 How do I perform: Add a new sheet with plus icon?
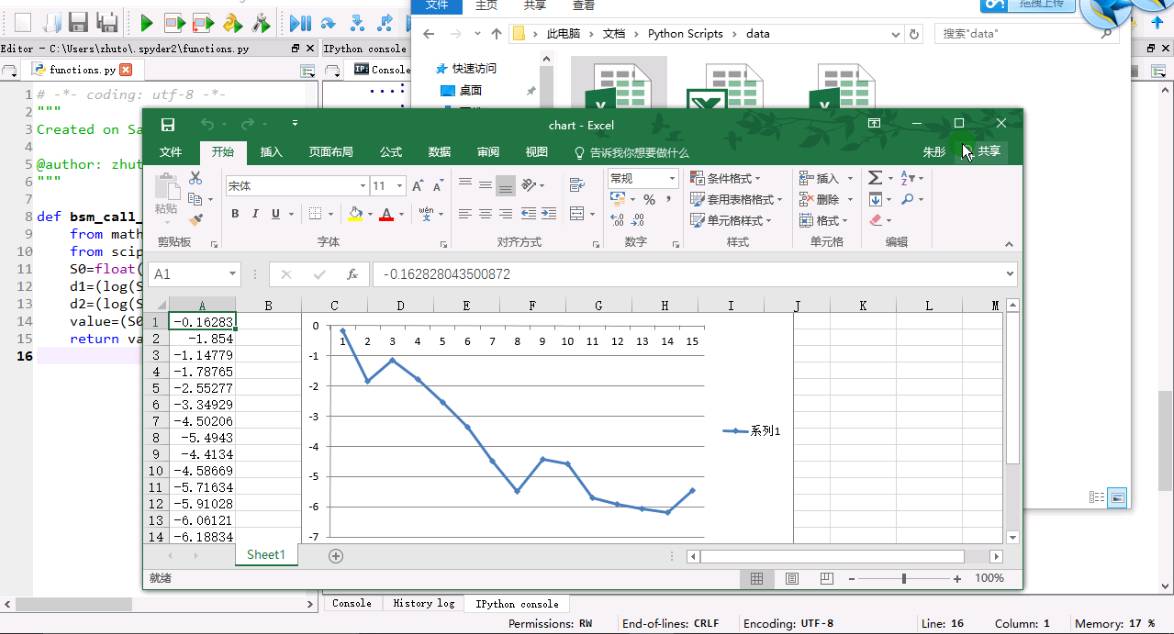tap(336, 556)
